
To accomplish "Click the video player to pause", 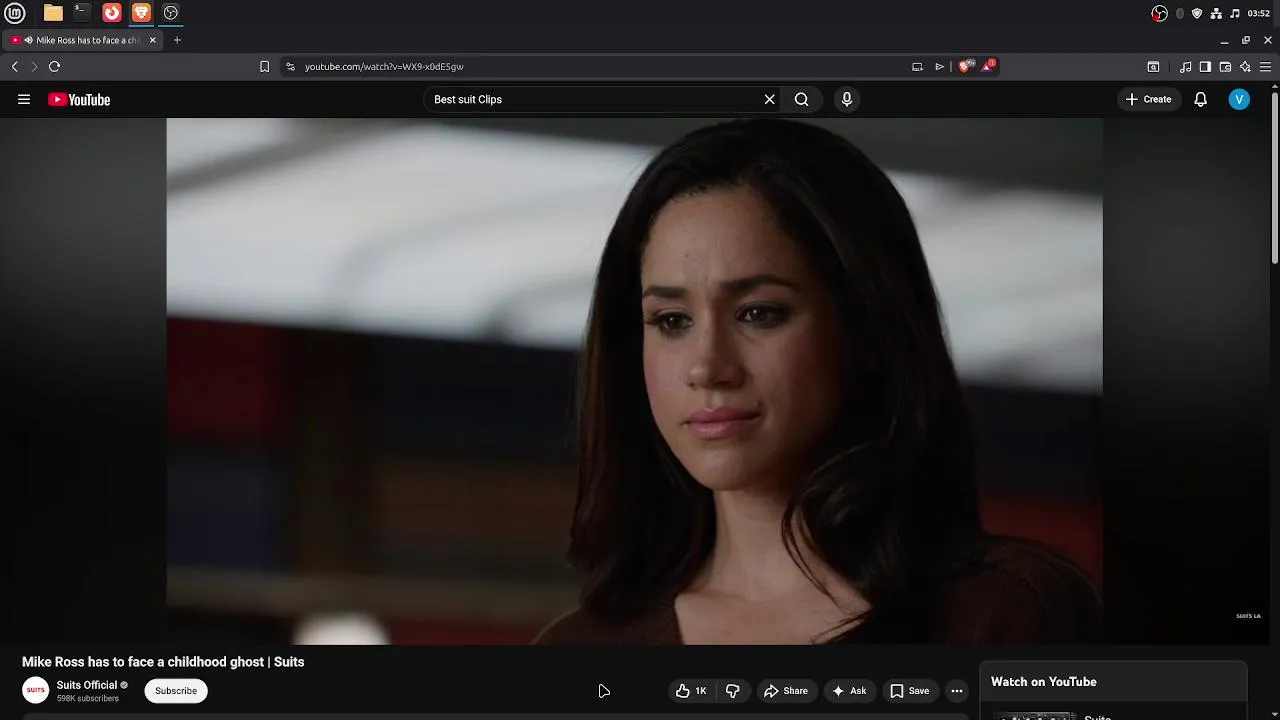I will point(634,381).
